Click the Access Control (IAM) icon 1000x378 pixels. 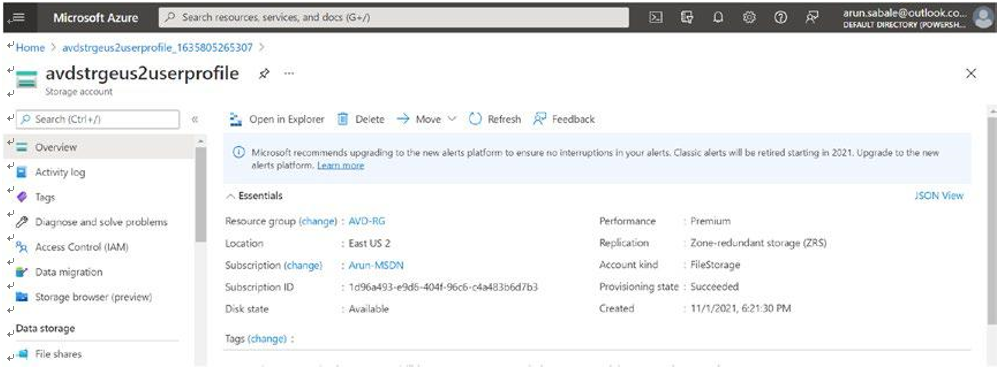click(22, 247)
